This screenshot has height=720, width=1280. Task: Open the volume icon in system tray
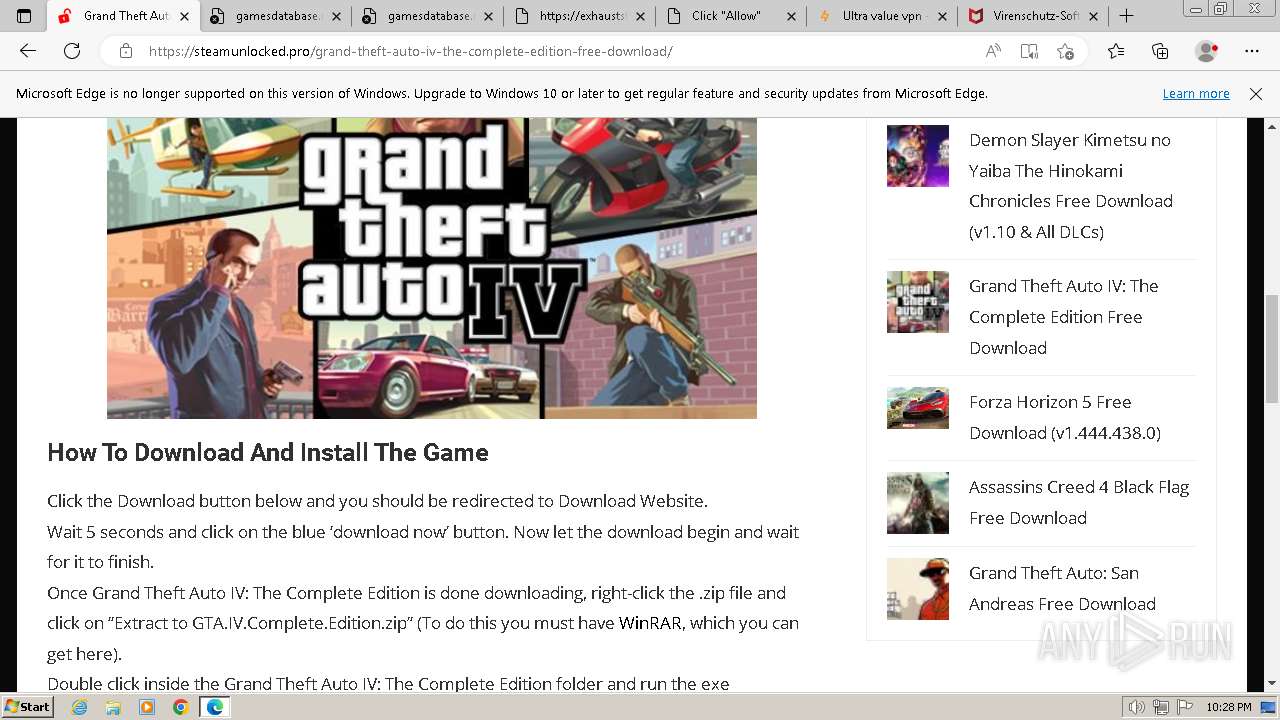click(x=1138, y=707)
